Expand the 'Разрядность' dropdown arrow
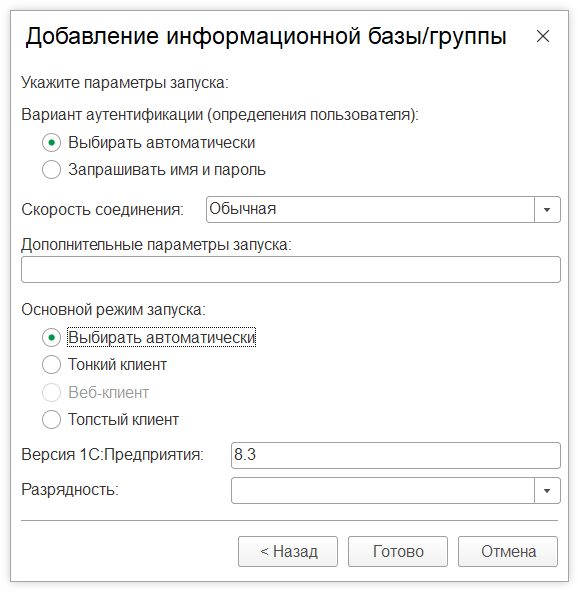The height and width of the screenshot is (592, 578). [x=547, y=490]
